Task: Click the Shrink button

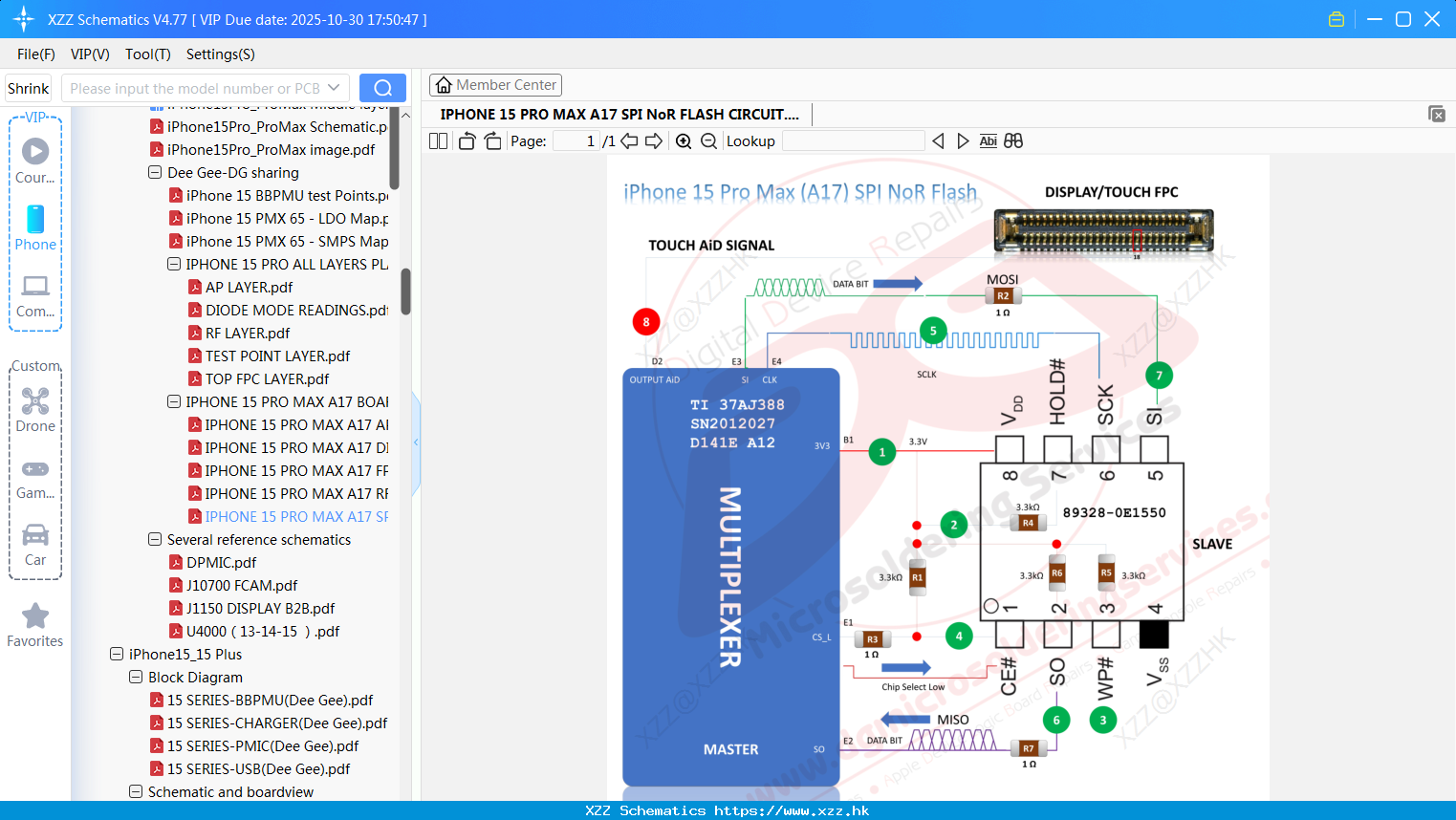Action: (28, 88)
